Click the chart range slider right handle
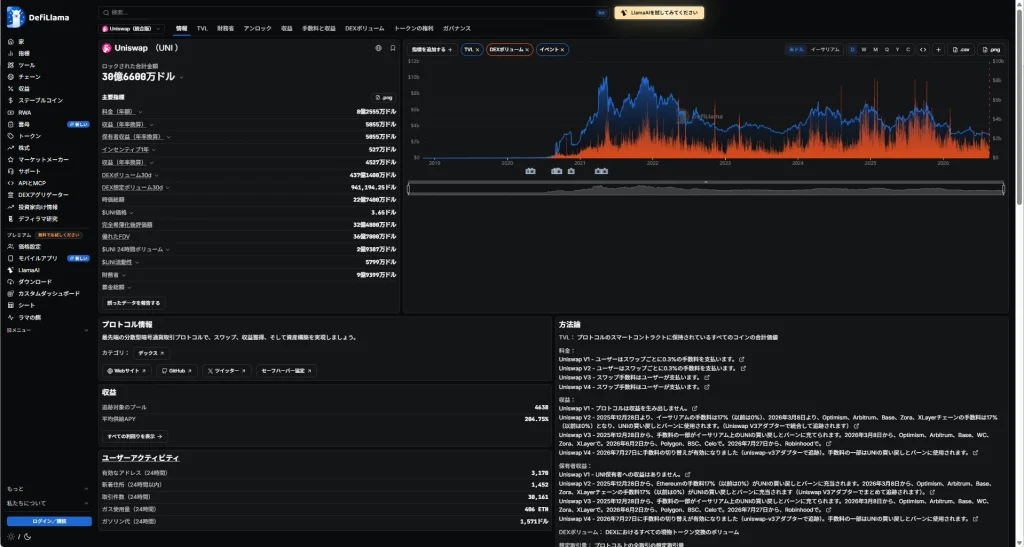Screen dimensions: 1024x547 point(1003,189)
